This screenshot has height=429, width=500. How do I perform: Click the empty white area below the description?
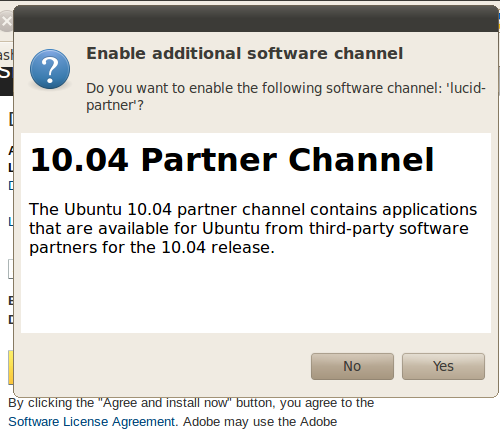coord(256,295)
